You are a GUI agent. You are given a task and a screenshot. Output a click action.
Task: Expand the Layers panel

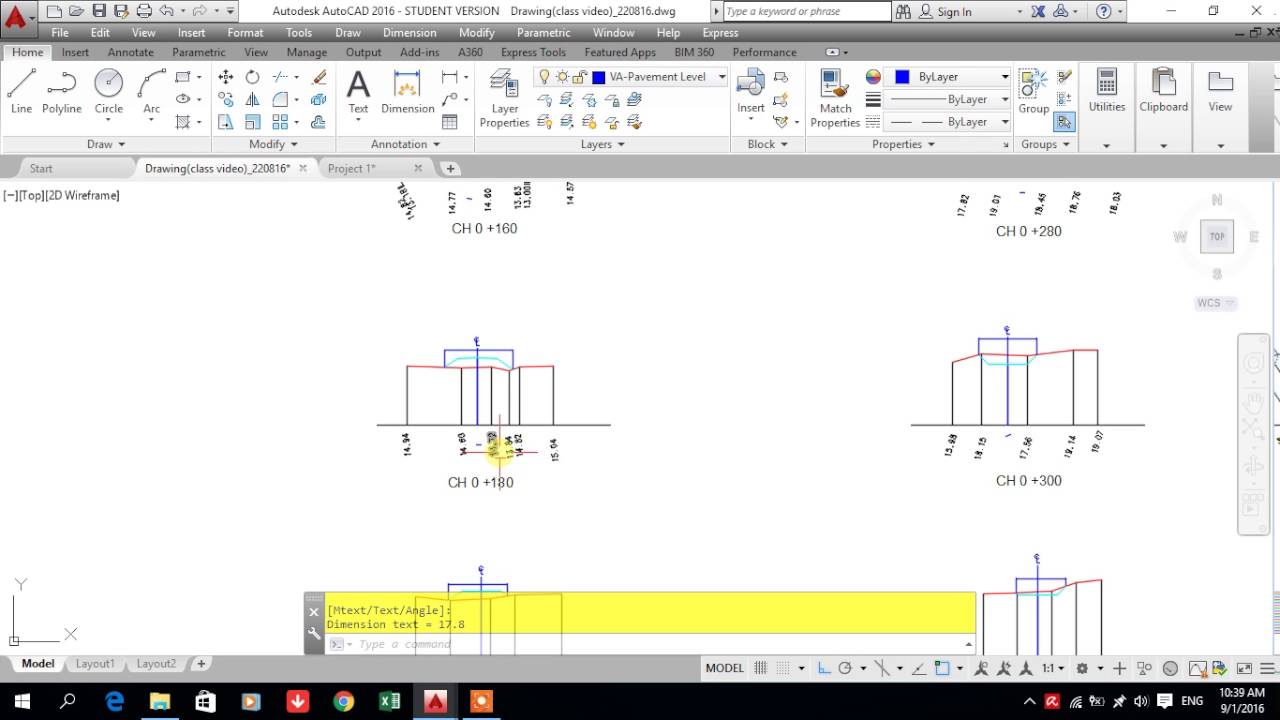(603, 144)
